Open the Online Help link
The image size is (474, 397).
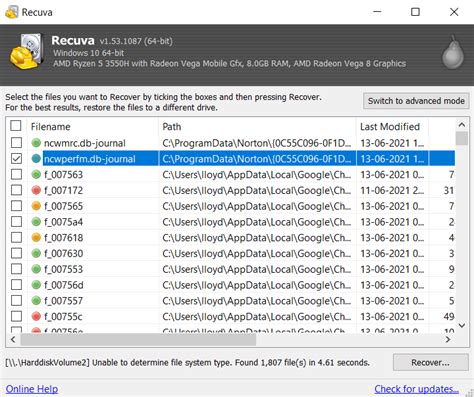32,389
